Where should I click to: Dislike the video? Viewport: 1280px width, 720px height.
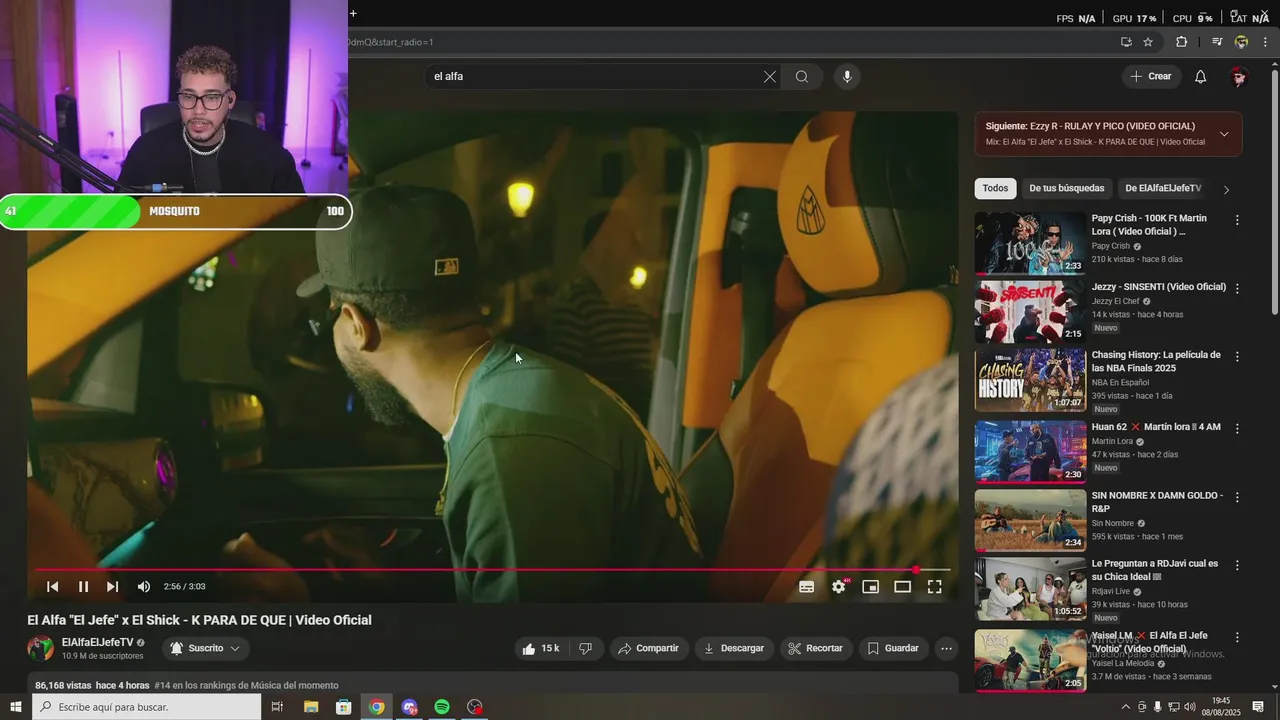pos(585,648)
